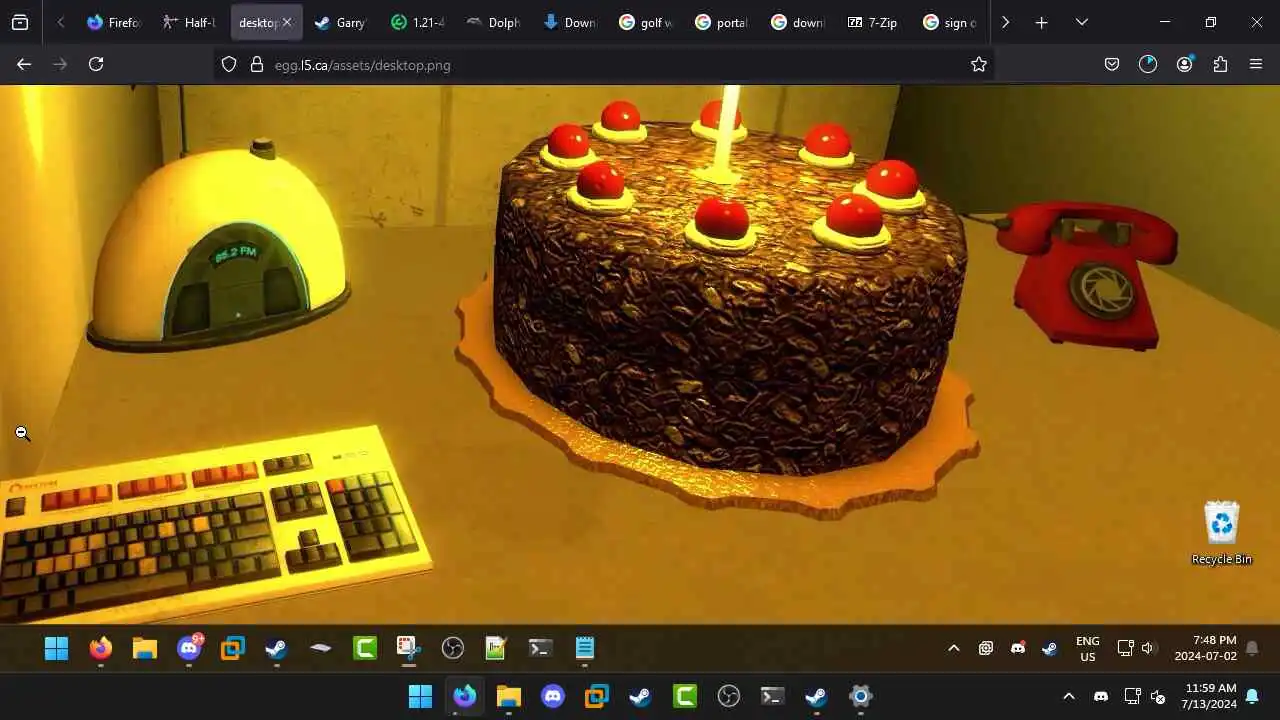Image resolution: width=1280 pixels, height=720 pixels.
Task: Bookmark this page with the star
Action: coord(978,64)
